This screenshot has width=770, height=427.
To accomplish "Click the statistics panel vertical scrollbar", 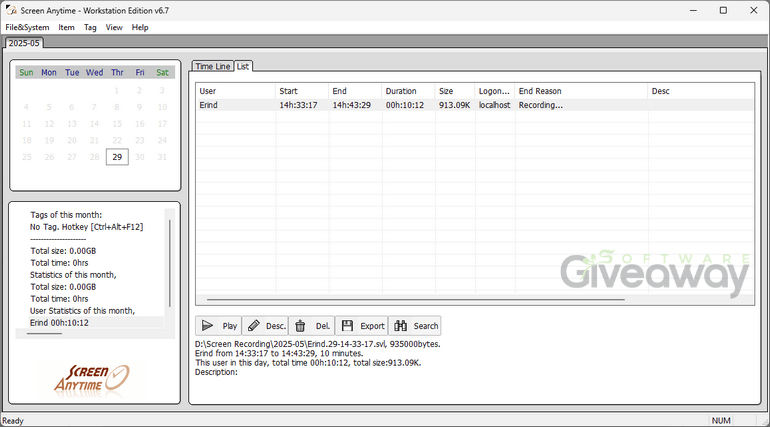I will (170, 263).
